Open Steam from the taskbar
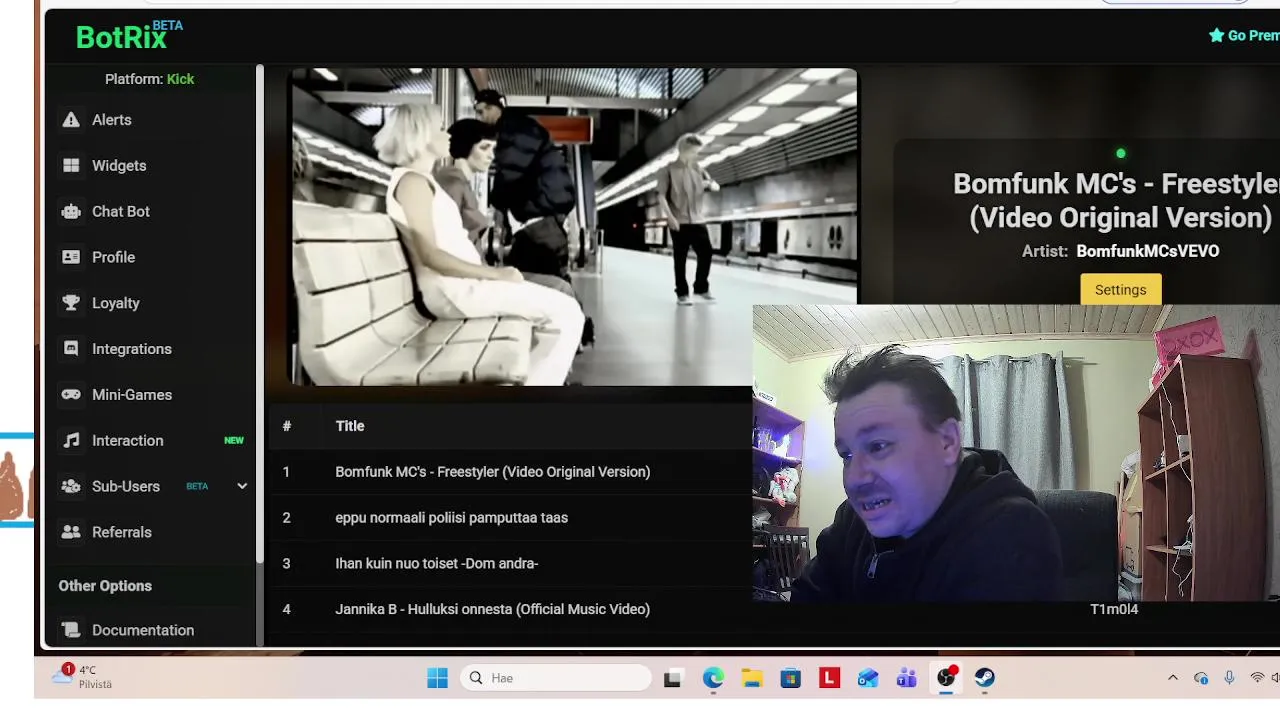The height and width of the screenshot is (720, 1280). [x=985, y=678]
